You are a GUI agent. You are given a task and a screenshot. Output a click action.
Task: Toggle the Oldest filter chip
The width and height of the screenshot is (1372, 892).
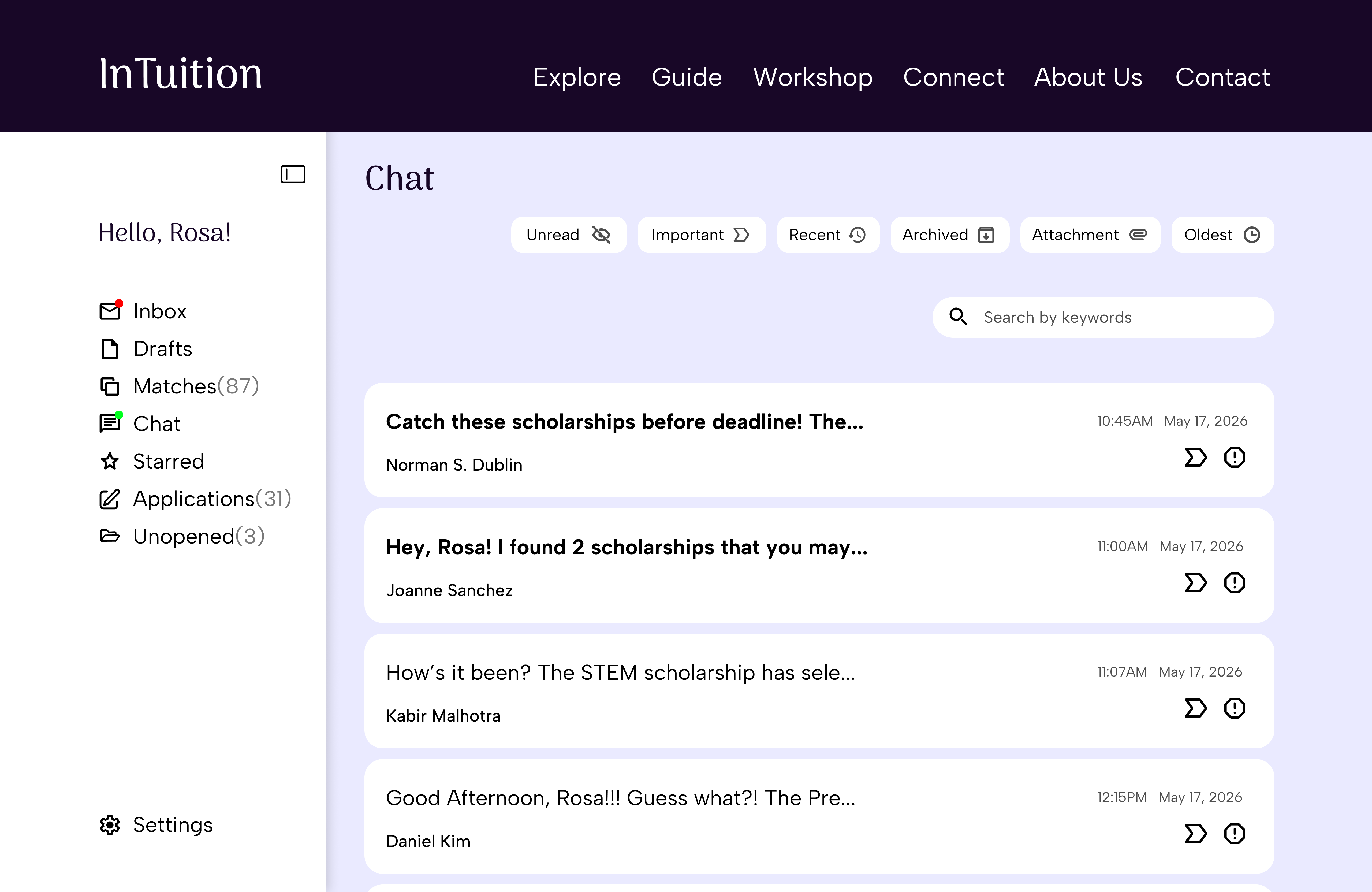coord(1223,235)
